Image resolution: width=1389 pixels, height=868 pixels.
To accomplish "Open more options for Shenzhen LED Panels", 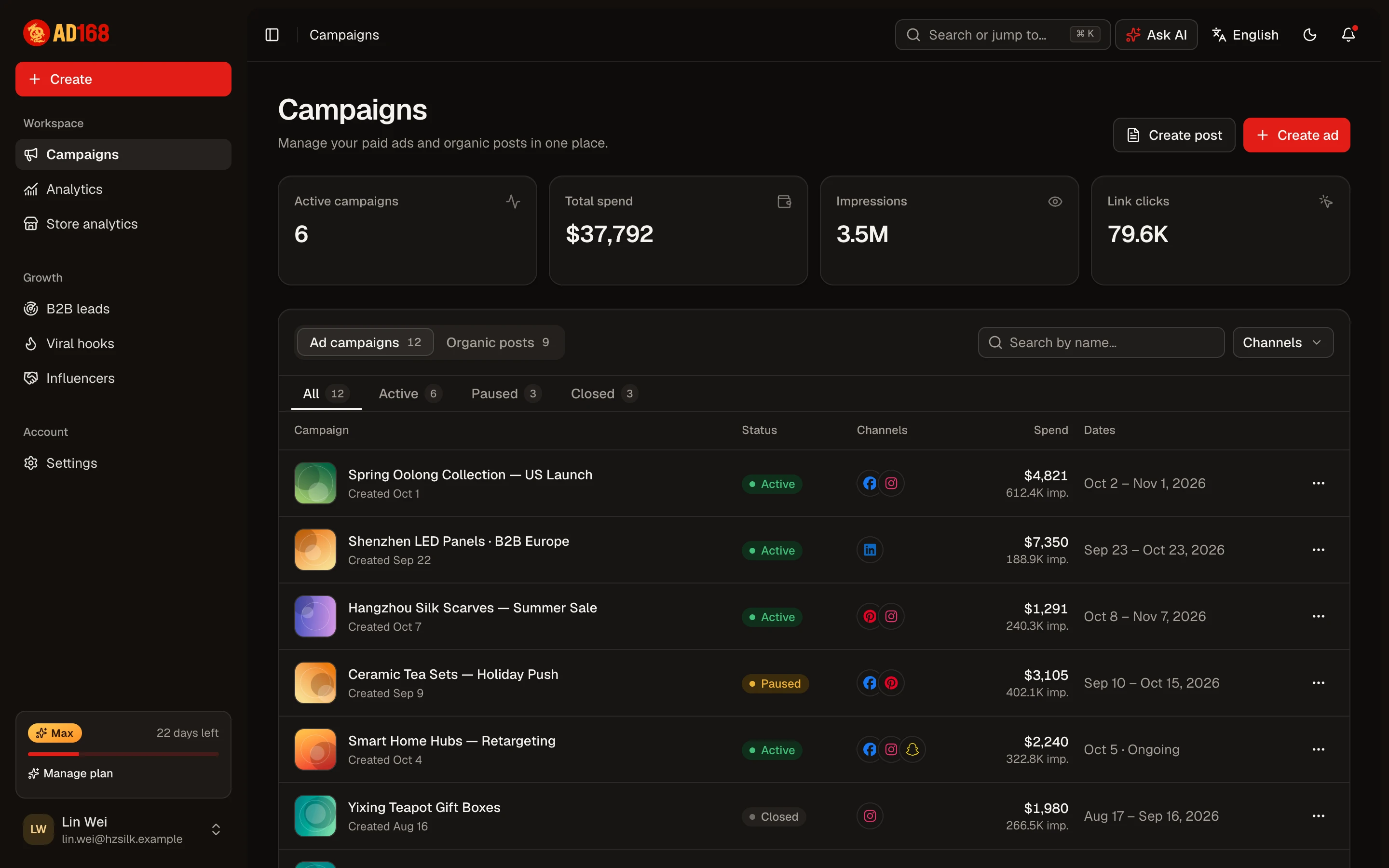I will pyautogui.click(x=1319, y=550).
